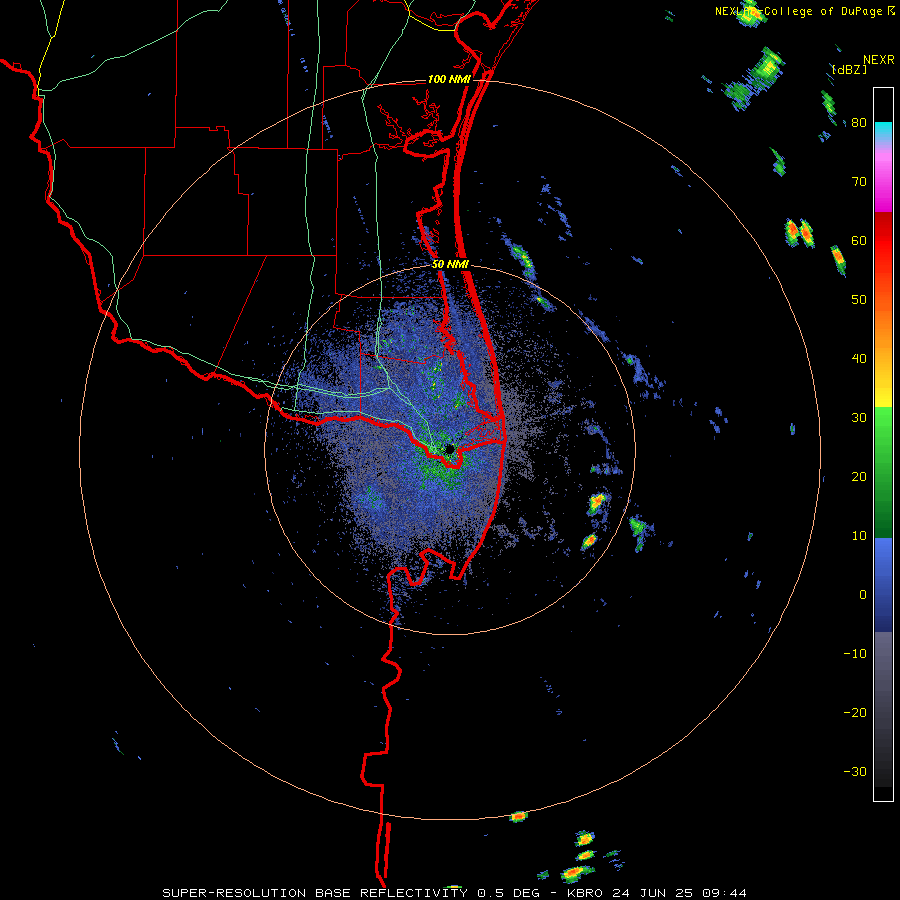The width and height of the screenshot is (900, 900).
Task: Click the [dBZ] unit label above color bar
Action: coord(849,70)
